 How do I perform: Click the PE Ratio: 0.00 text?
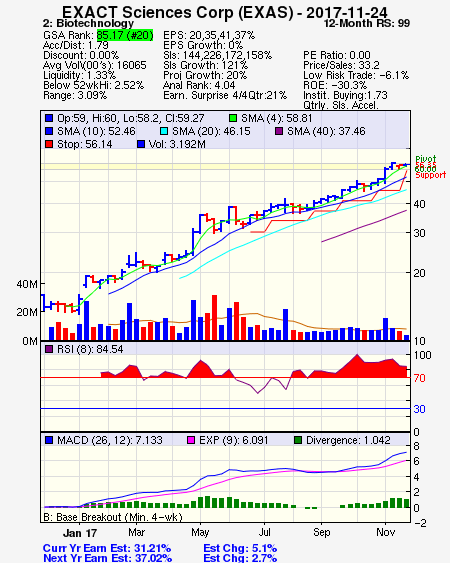(337, 55)
